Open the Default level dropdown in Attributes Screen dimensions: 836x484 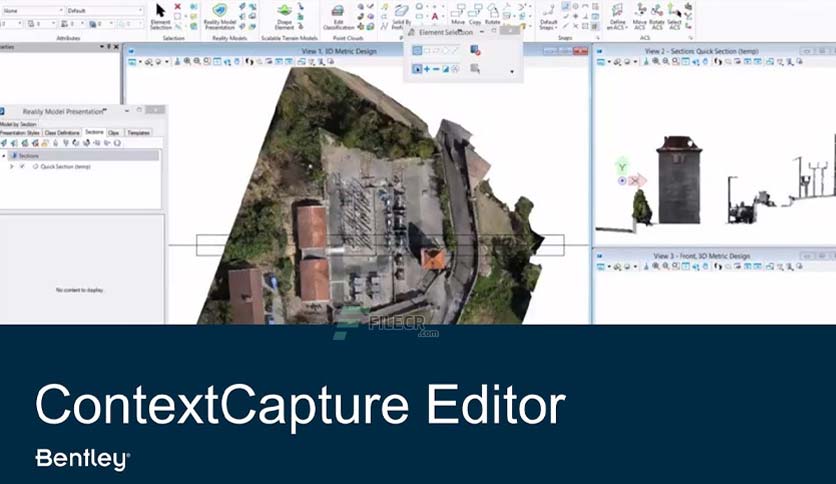coord(104,10)
